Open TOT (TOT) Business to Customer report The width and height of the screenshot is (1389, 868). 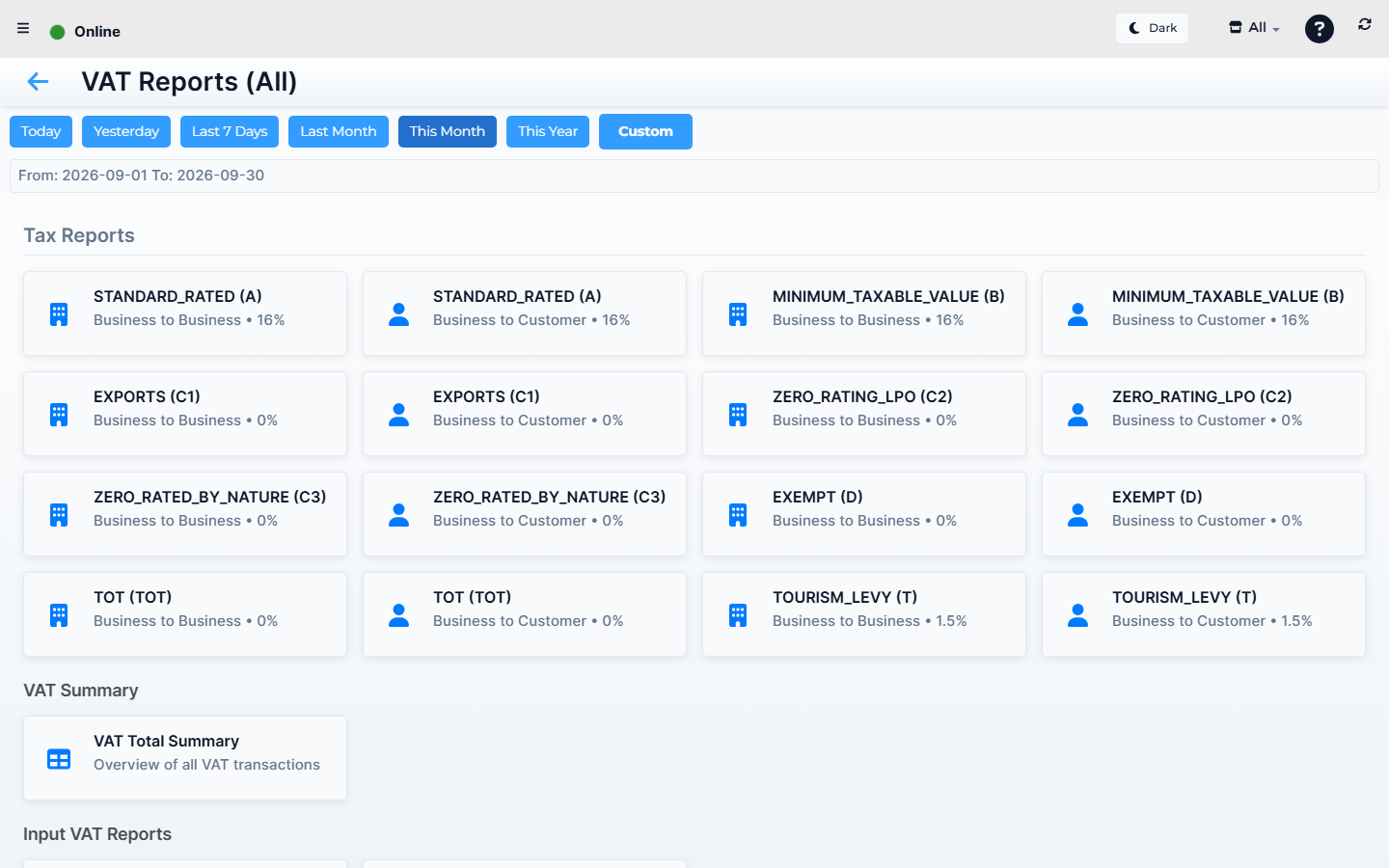(525, 614)
